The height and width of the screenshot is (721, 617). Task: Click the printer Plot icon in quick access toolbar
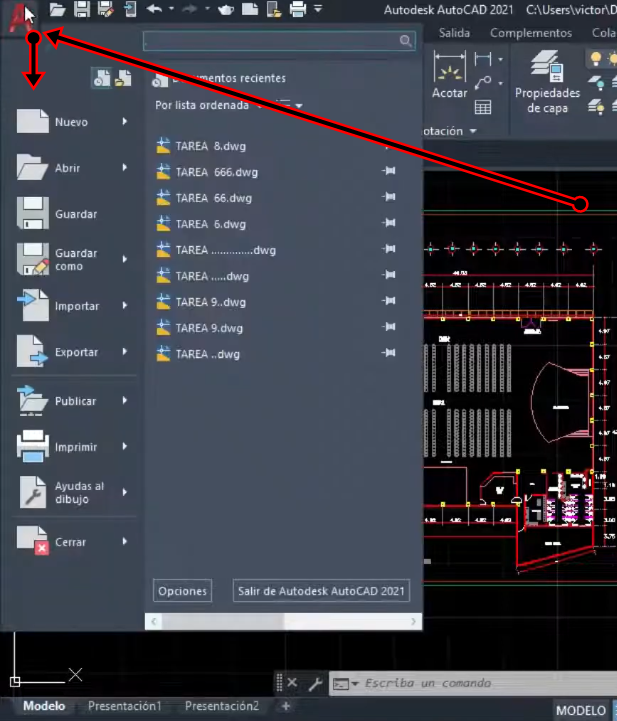tap(297, 9)
